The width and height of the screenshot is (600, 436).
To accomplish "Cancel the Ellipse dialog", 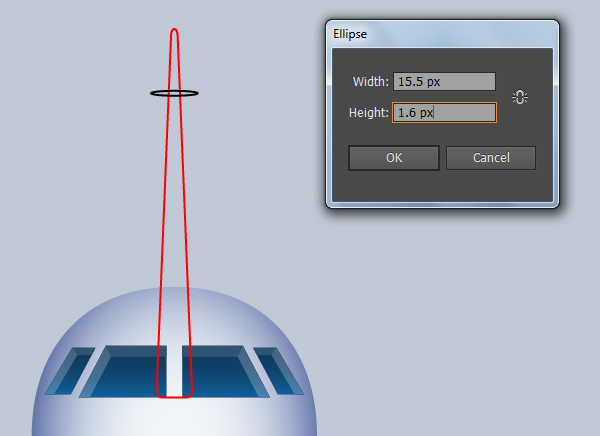I will tap(491, 158).
